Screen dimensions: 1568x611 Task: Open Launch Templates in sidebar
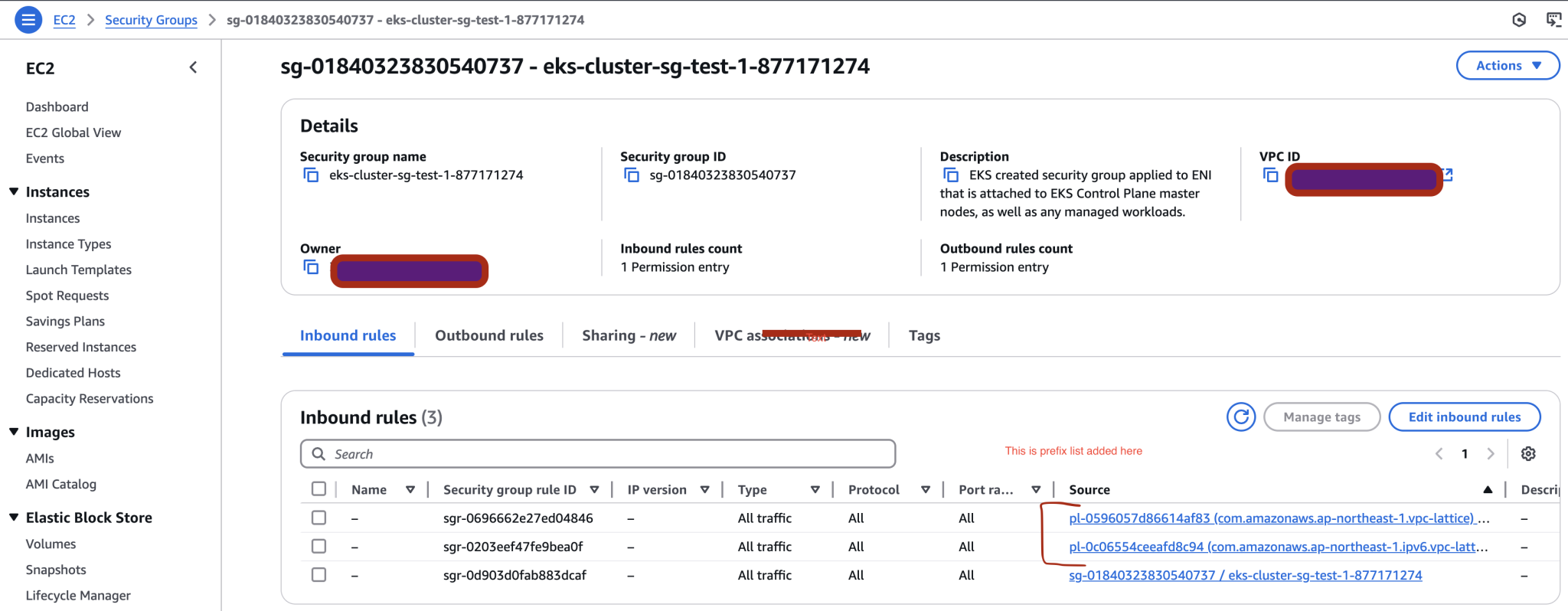[x=79, y=270]
